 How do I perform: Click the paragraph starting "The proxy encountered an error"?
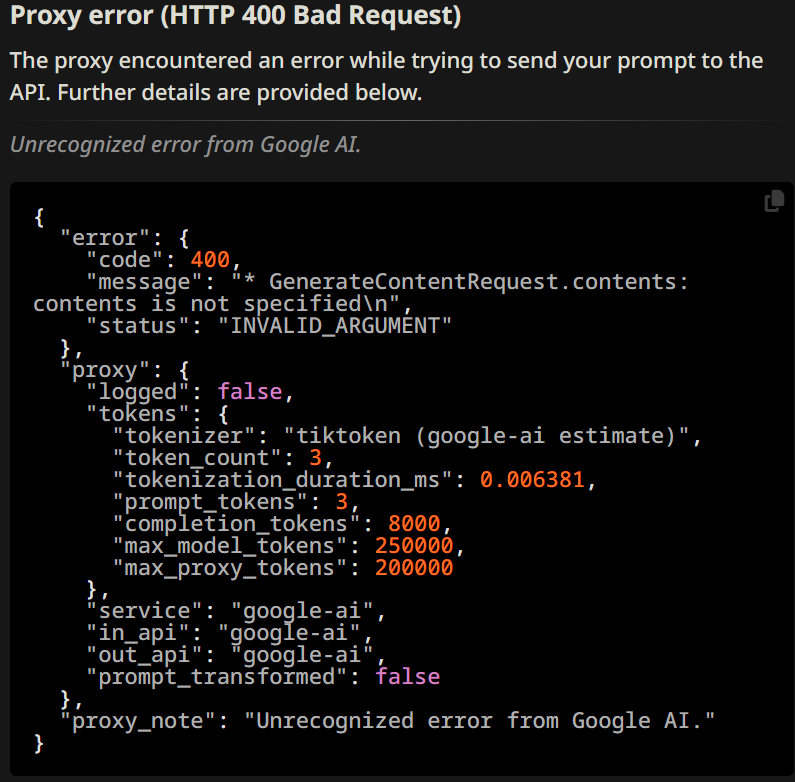click(386, 76)
